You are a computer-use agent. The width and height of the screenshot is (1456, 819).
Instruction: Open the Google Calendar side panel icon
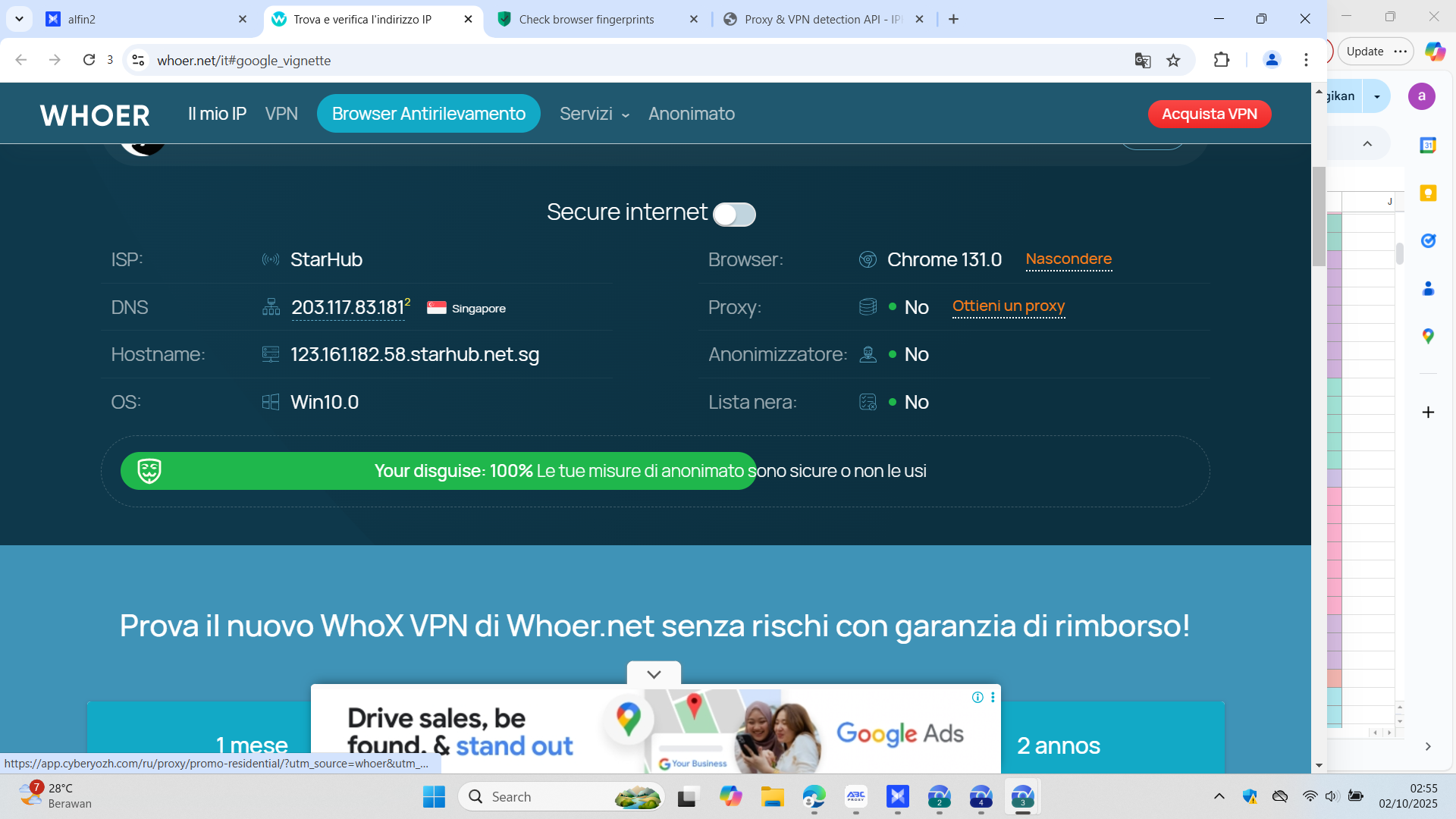(x=1428, y=145)
